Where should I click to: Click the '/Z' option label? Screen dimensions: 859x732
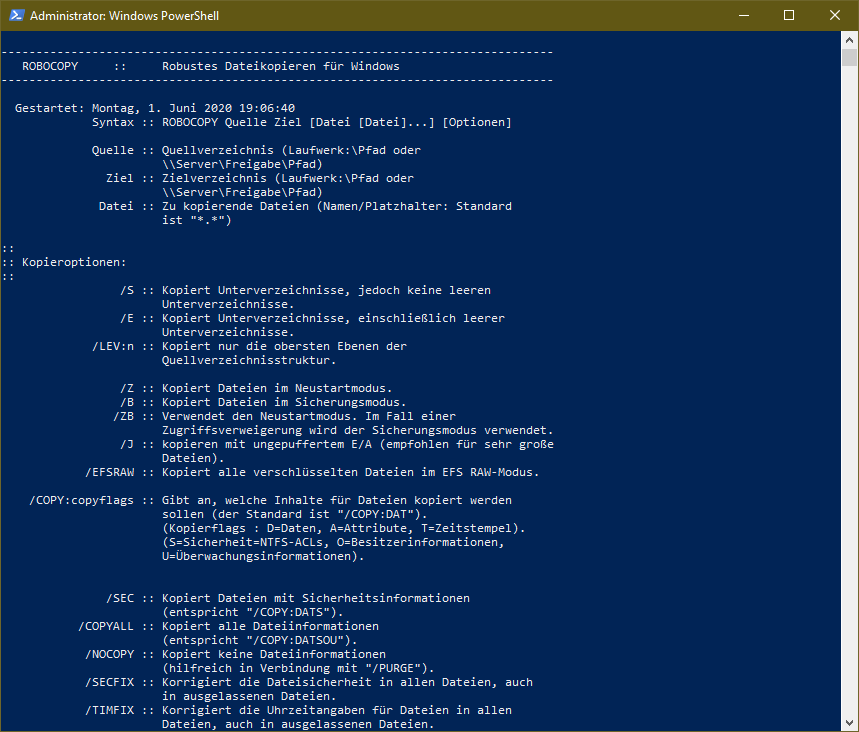point(127,388)
